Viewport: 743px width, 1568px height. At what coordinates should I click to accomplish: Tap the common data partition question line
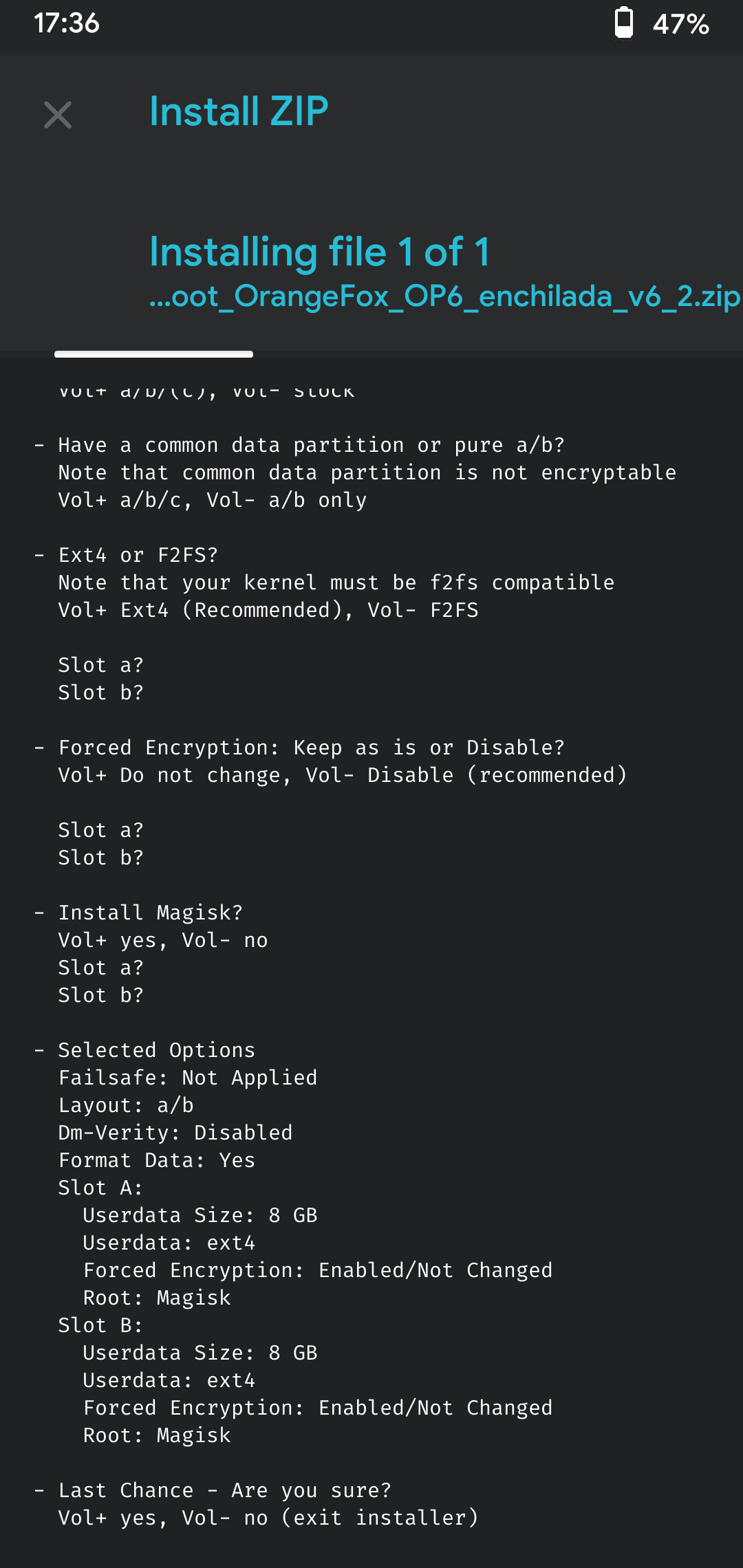[x=311, y=446]
